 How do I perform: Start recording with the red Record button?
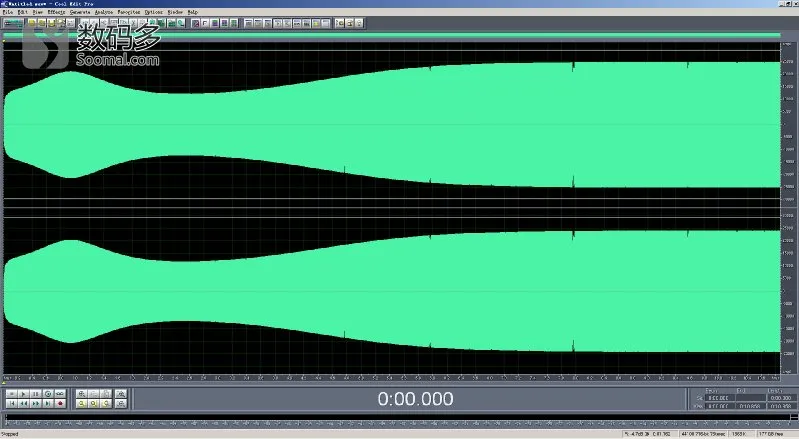point(60,403)
